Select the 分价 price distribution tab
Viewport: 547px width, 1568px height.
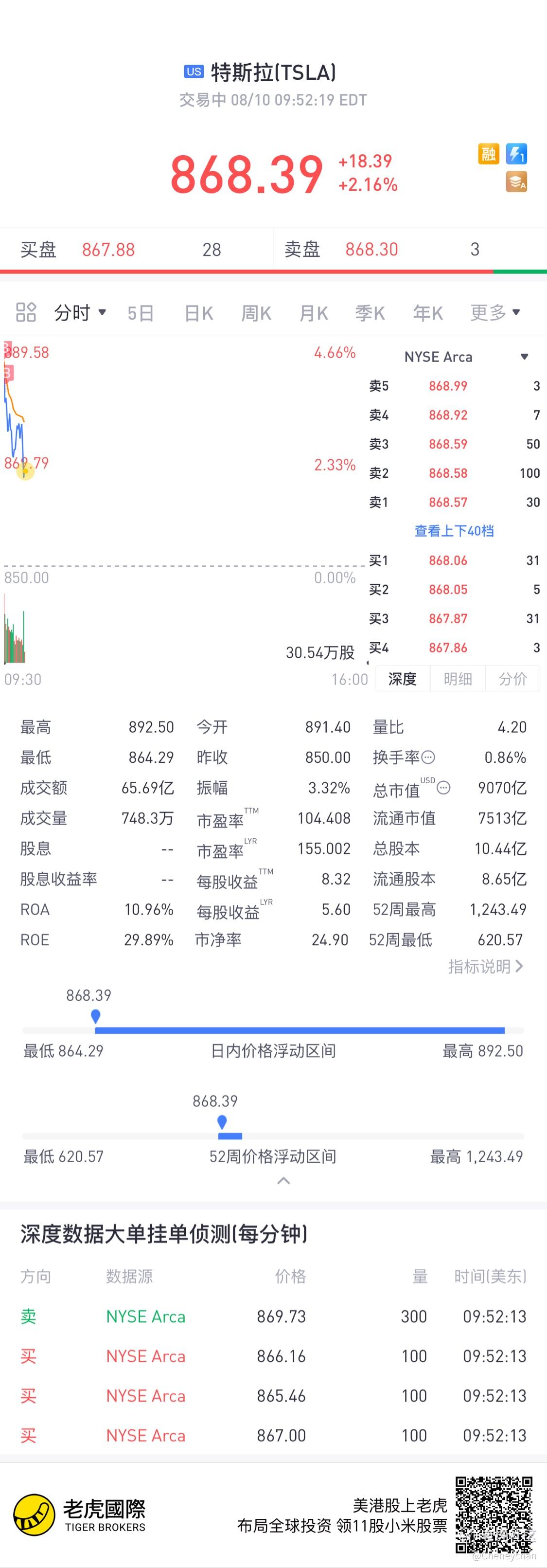(x=513, y=679)
